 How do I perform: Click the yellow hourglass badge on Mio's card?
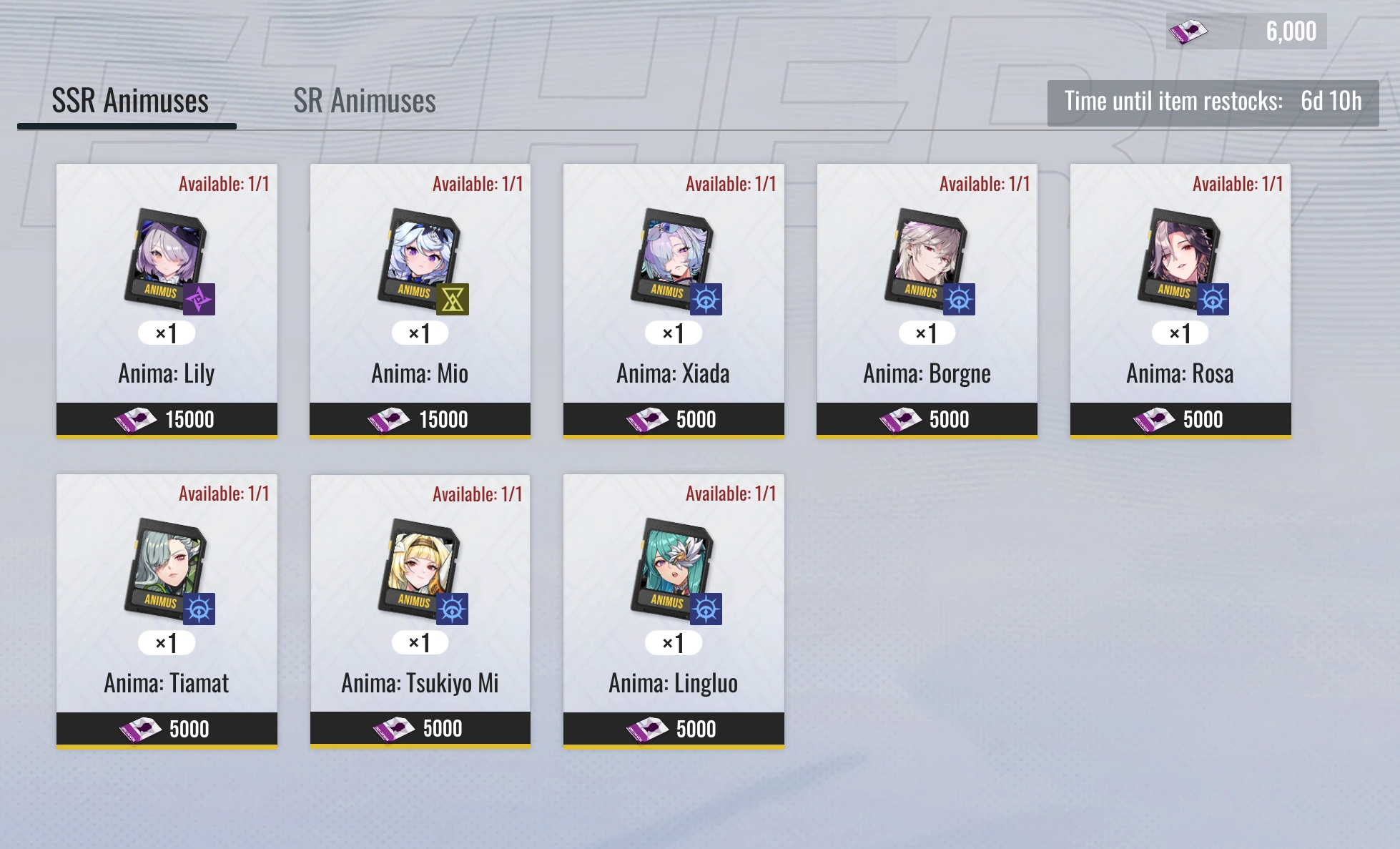[453, 299]
